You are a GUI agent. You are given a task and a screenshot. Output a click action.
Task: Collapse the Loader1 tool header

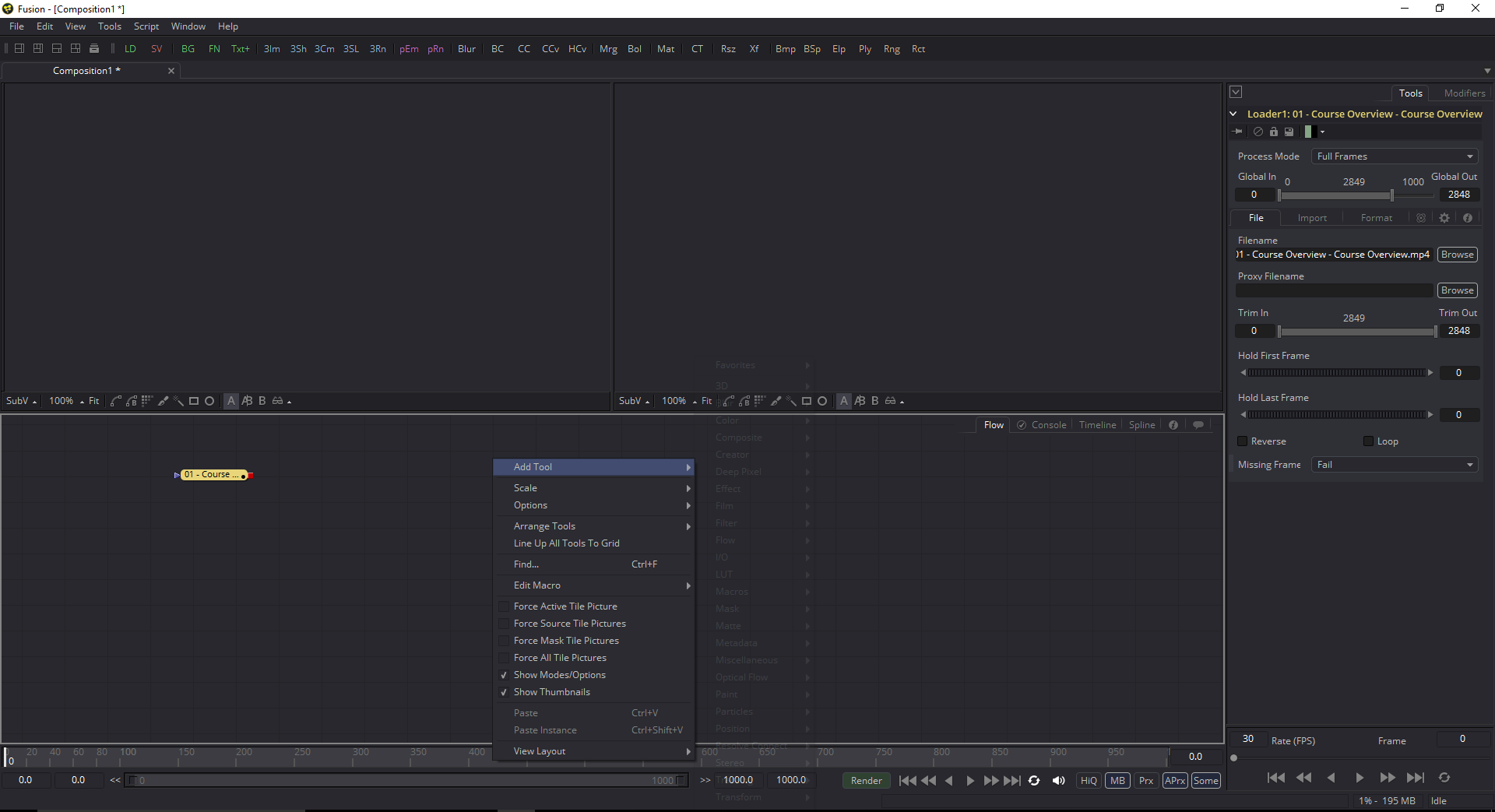pos(1233,114)
